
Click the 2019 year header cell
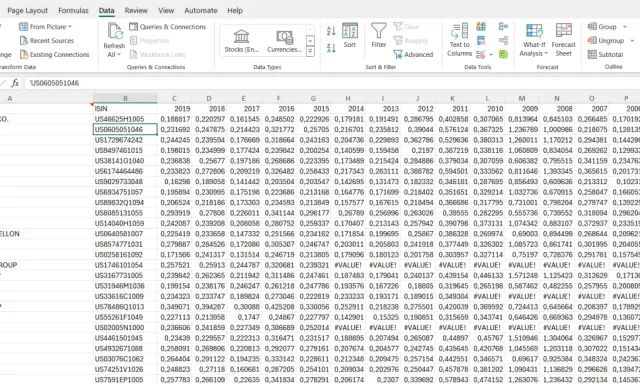coord(174,109)
